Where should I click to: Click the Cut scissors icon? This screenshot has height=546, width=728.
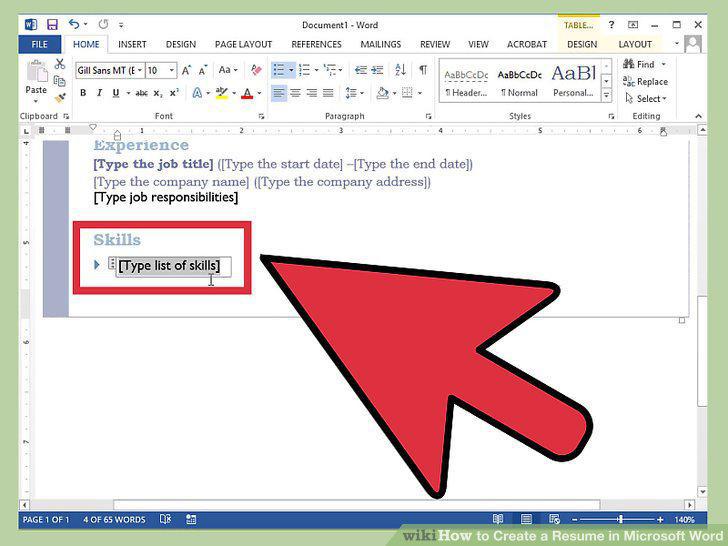point(59,64)
